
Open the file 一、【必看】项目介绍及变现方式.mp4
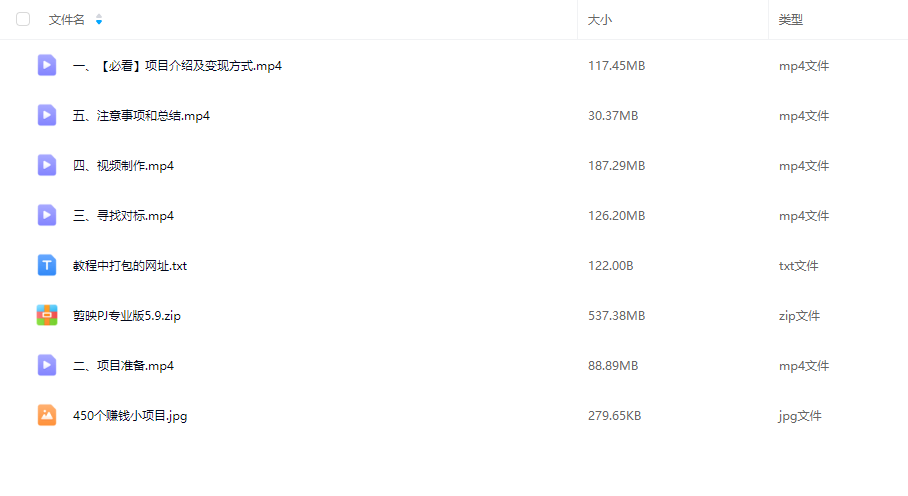[x=177, y=66]
